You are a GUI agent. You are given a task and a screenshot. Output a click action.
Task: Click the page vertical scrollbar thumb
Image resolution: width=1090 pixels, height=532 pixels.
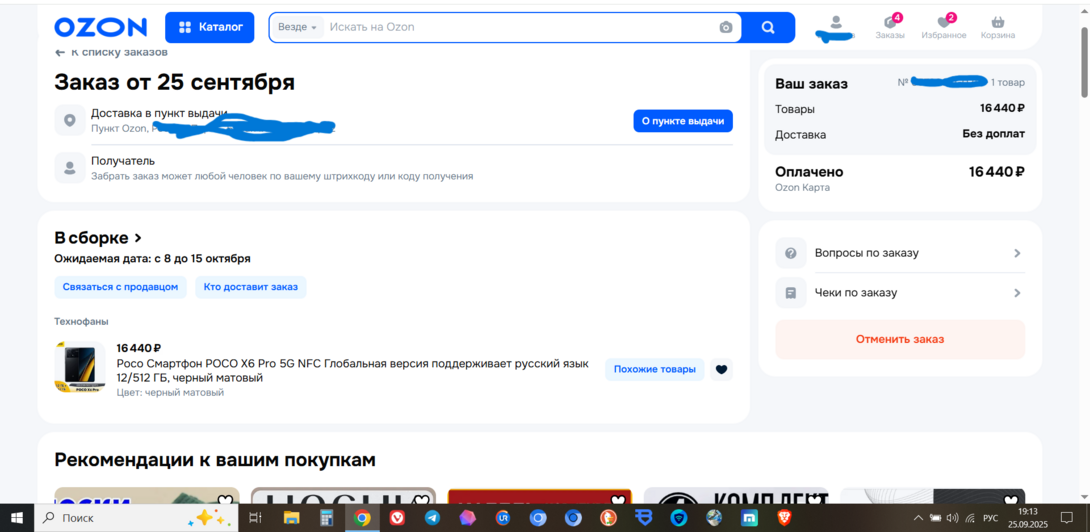[x=1084, y=63]
